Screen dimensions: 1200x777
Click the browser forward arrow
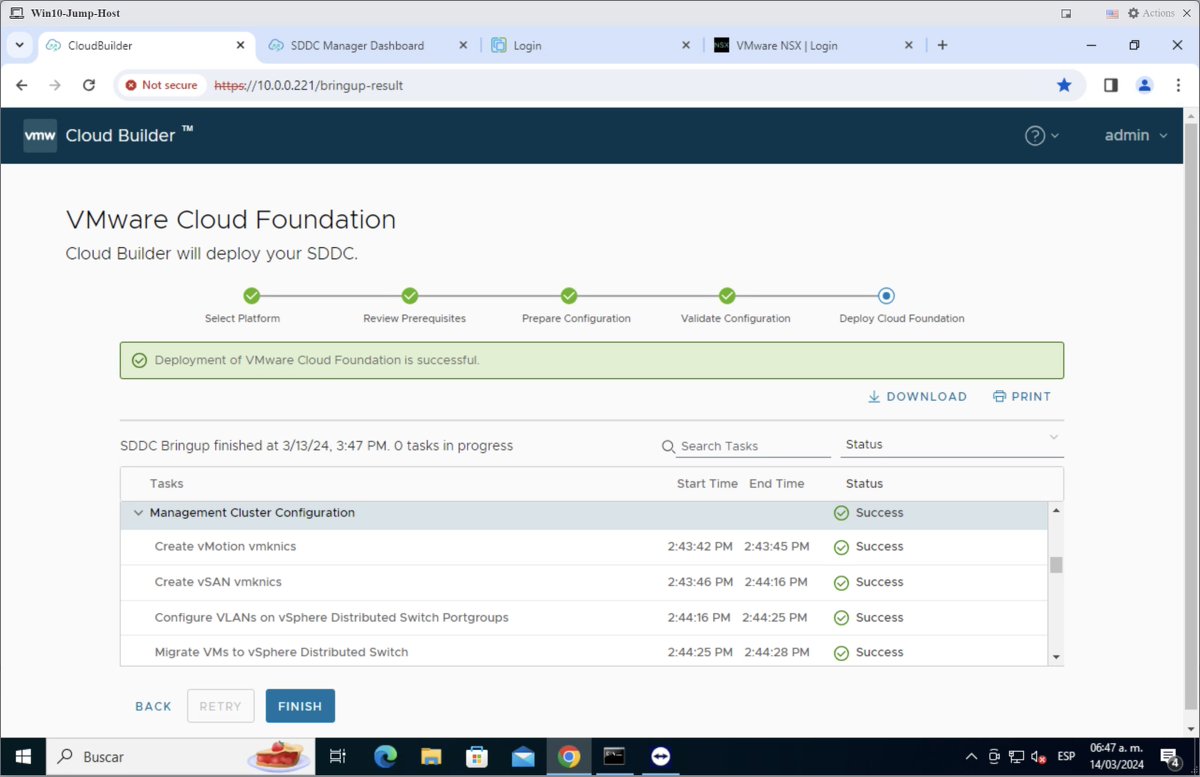pos(55,85)
